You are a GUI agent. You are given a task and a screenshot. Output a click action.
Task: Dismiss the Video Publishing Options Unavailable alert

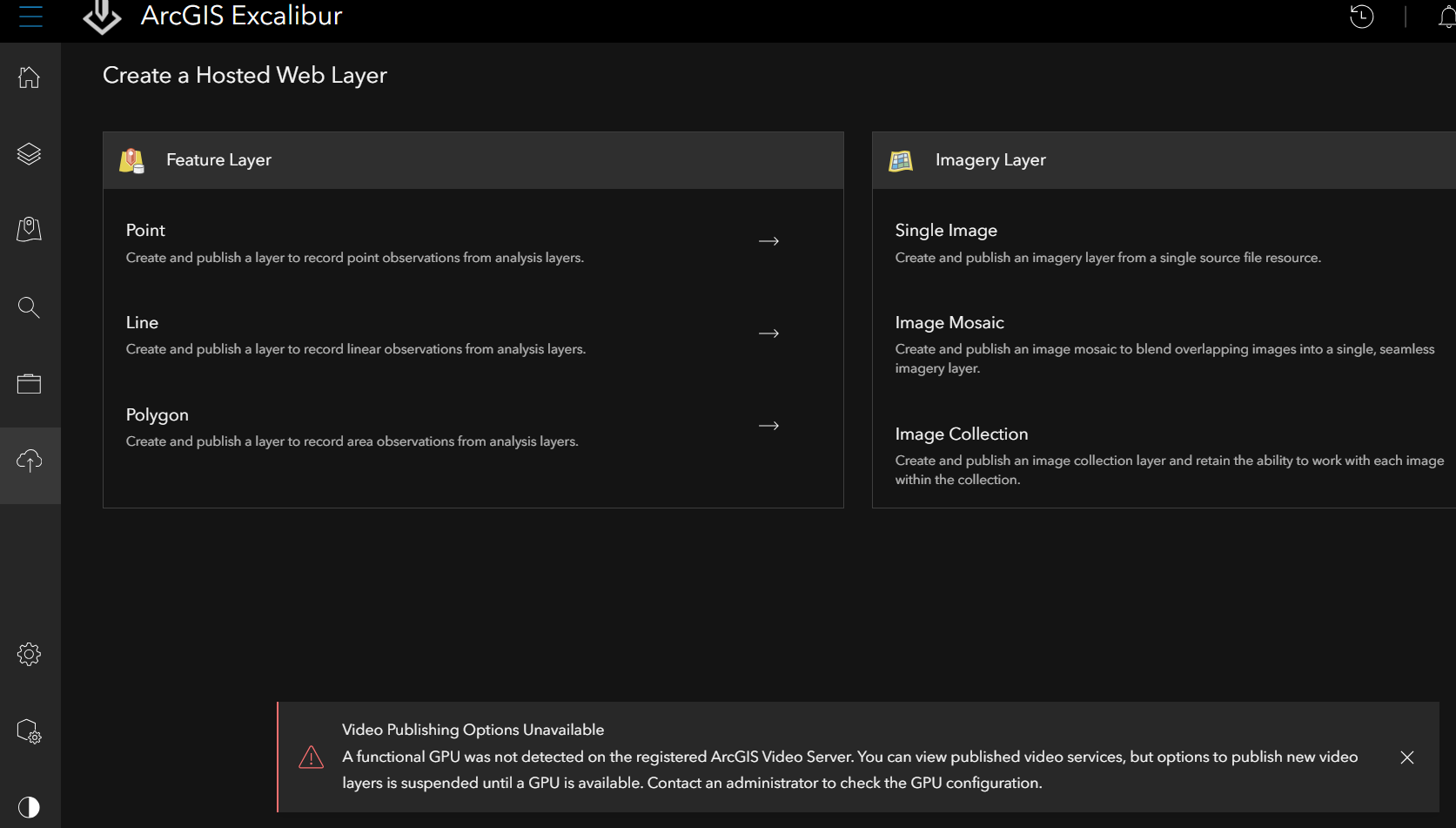tap(1407, 757)
